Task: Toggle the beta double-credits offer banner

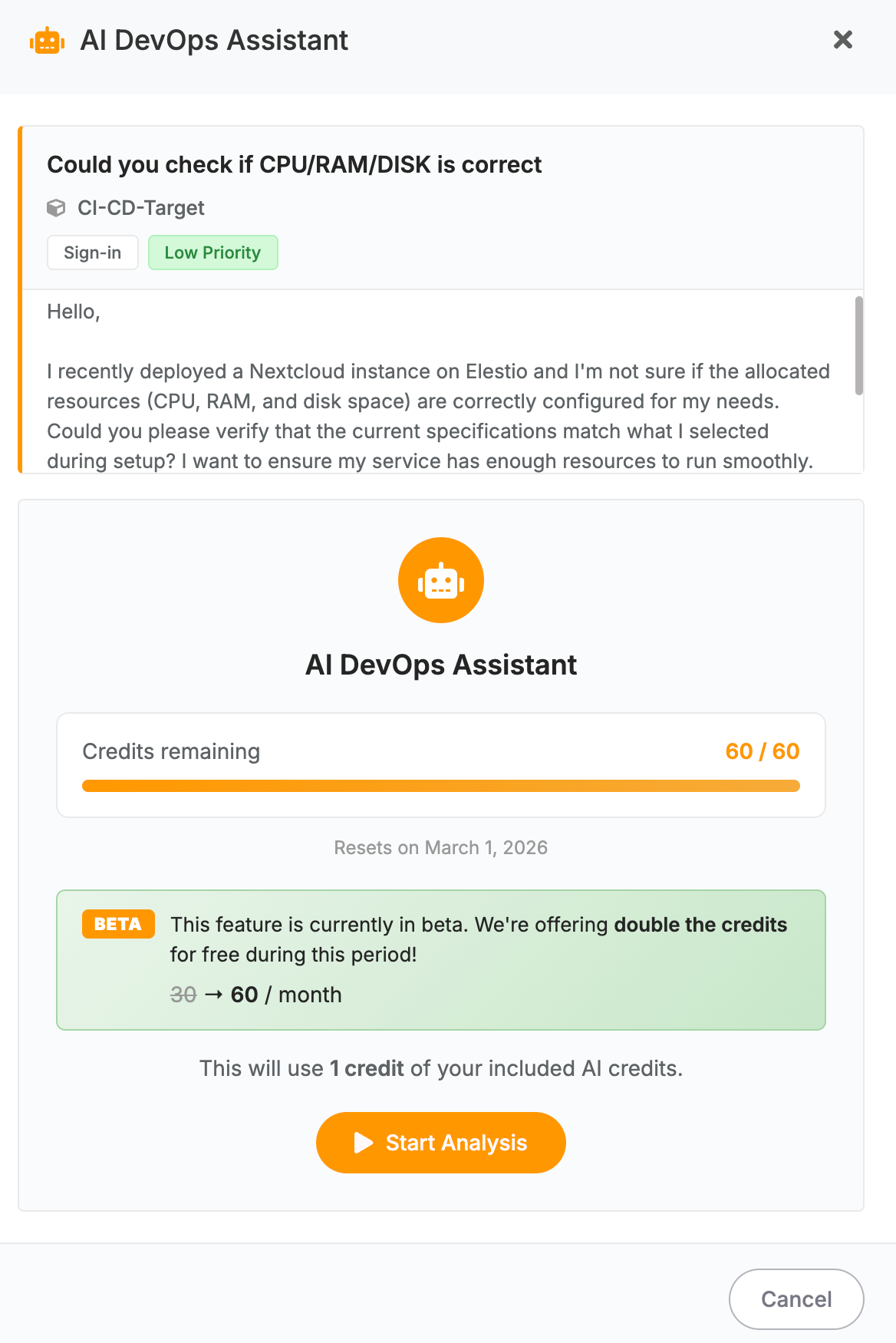Action: point(440,959)
